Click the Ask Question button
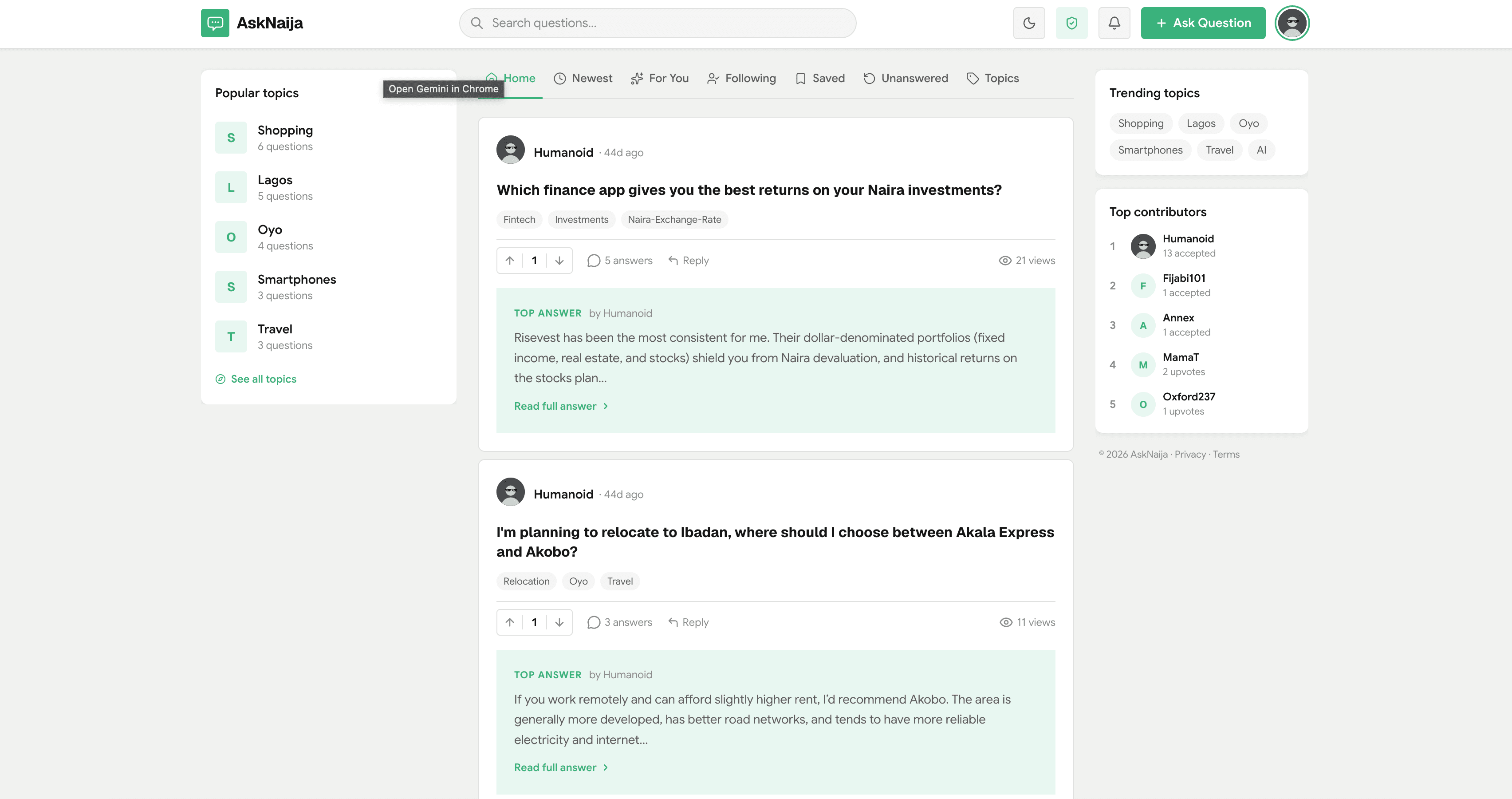This screenshot has width=1512, height=799. pyautogui.click(x=1203, y=23)
